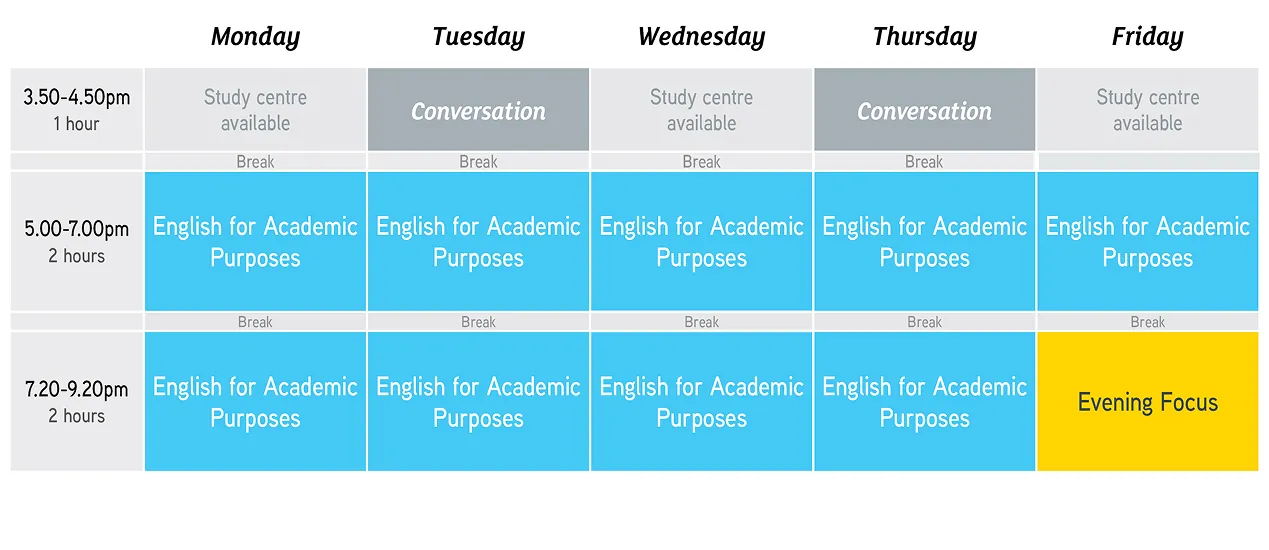The image size is (1269, 550).
Task: Click the Monday column header
Action: pos(255,38)
